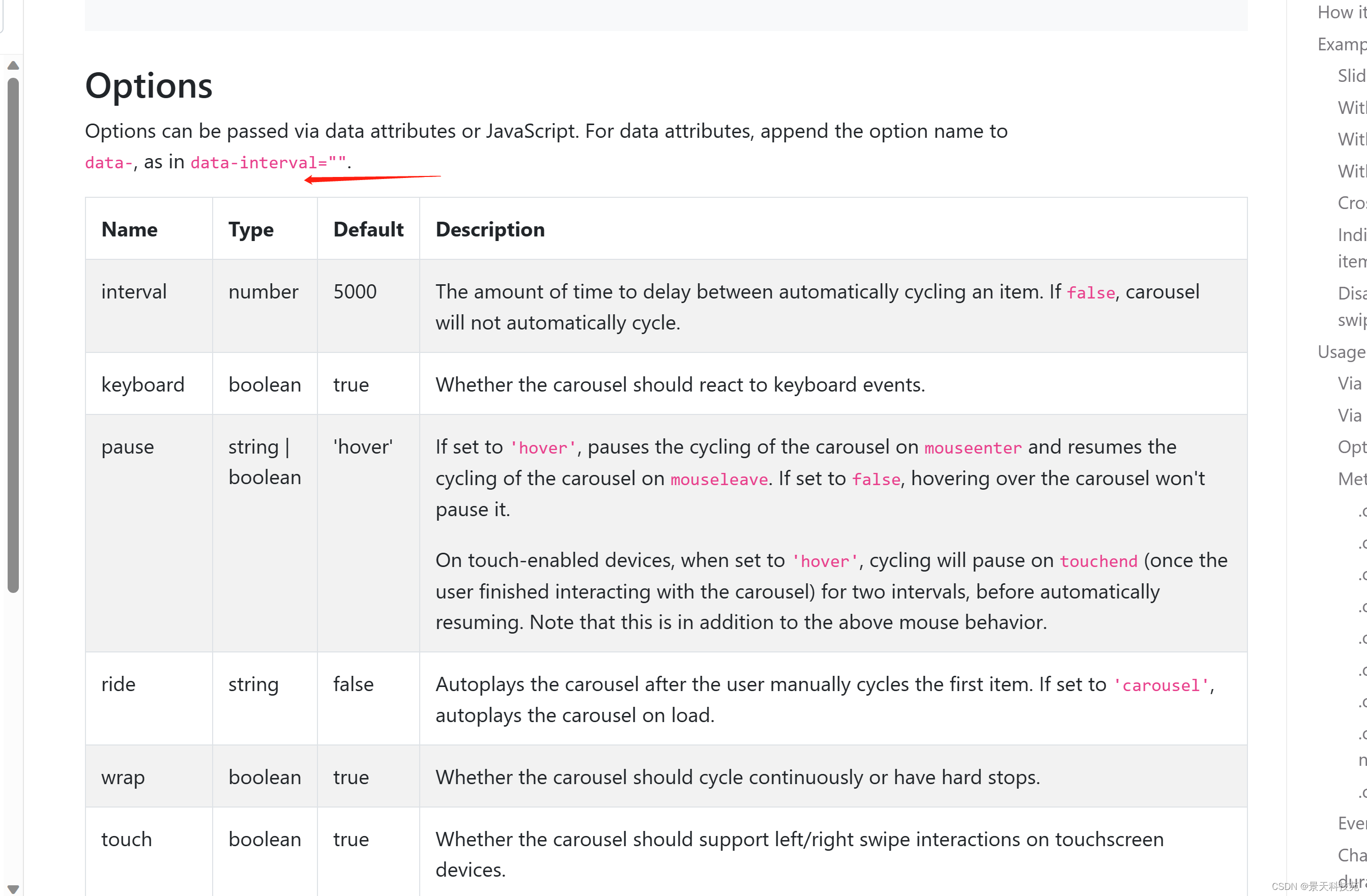This screenshot has width=1367, height=896.
Task: Open the 'Examp' sidebar navigation link
Action: pyautogui.click(x=1342, y=44)
